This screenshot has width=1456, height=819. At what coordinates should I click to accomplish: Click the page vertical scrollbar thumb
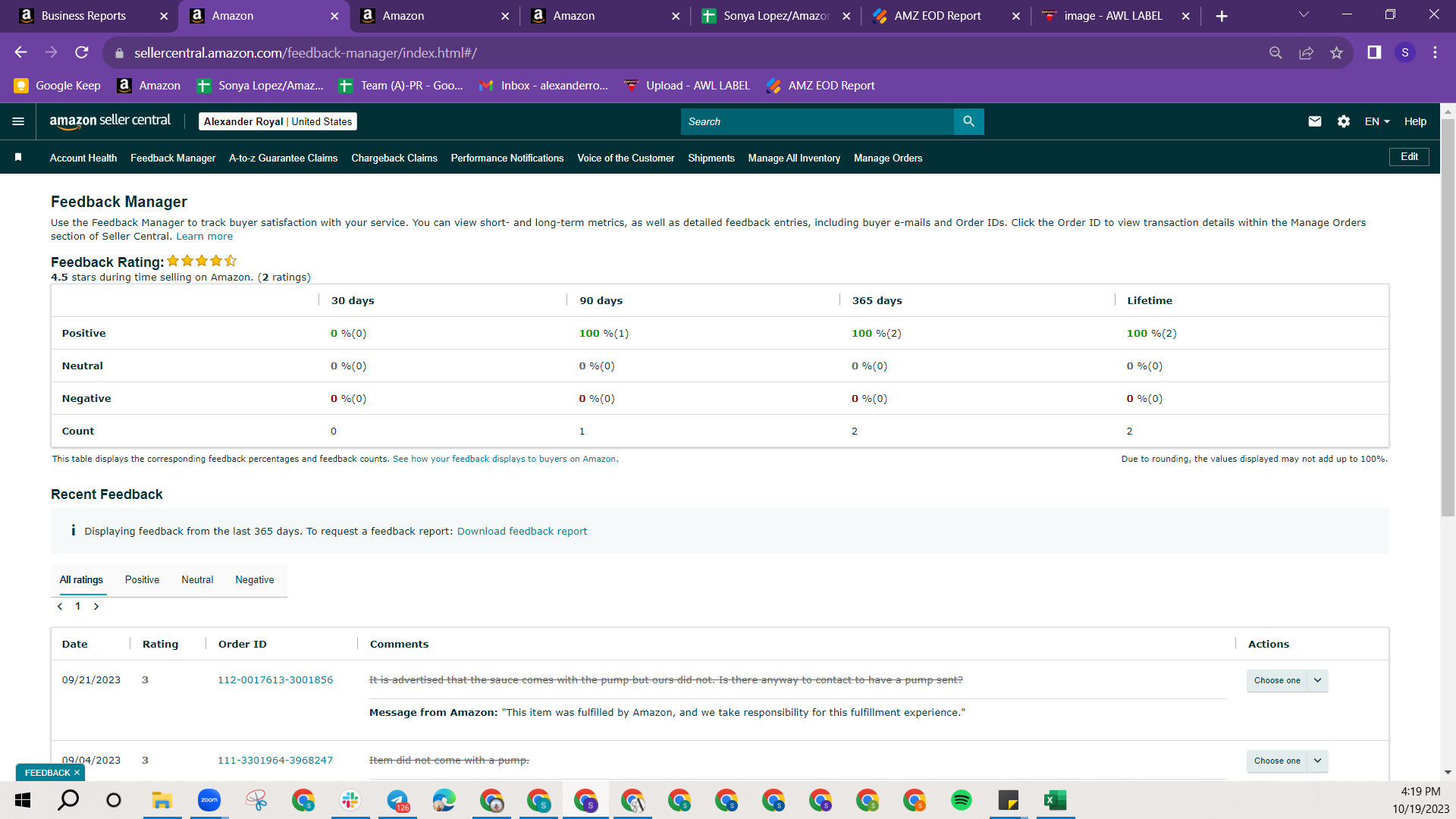(x=1448, y=317)
